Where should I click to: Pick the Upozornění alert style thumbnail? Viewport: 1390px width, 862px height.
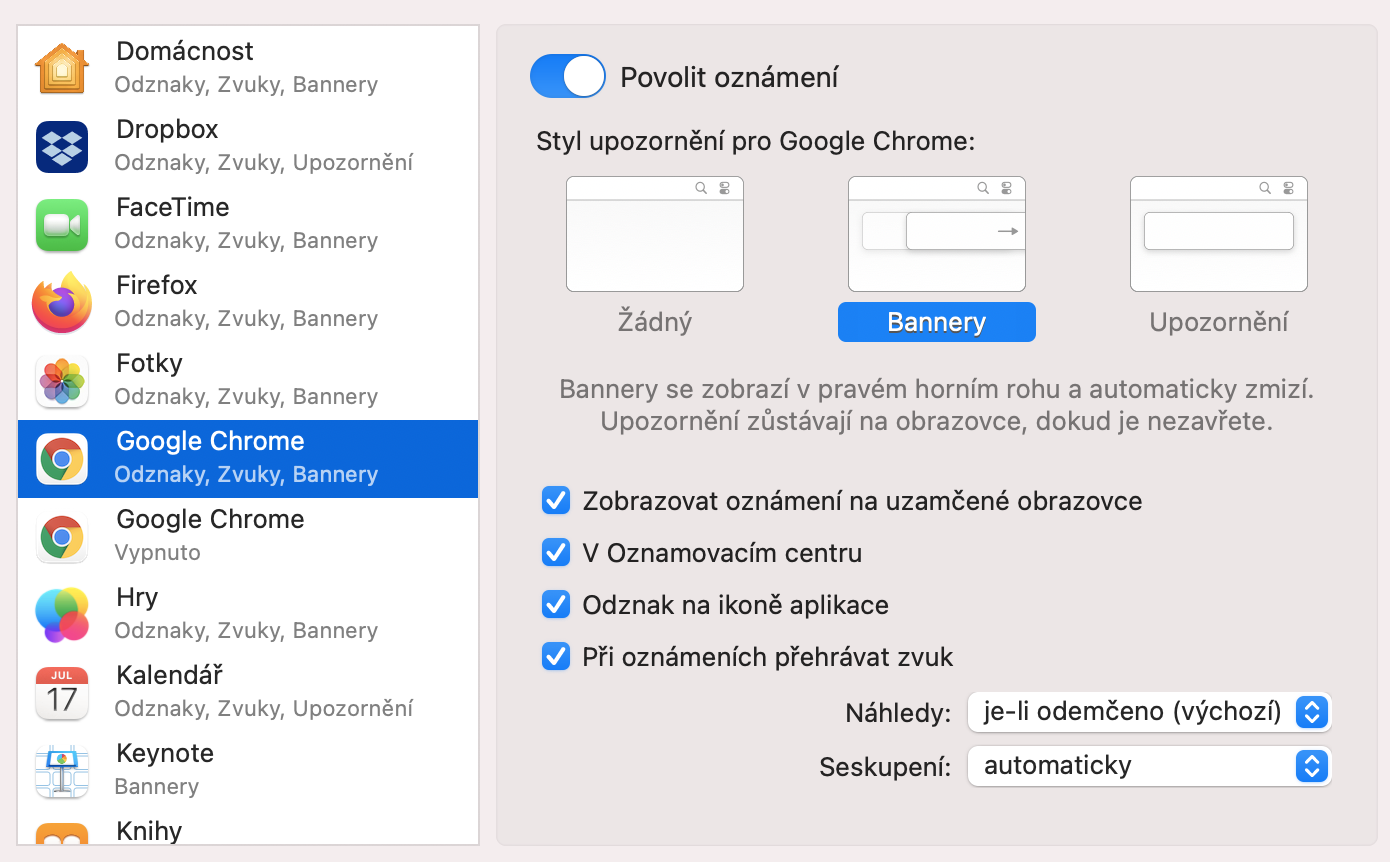(1218, 234)
